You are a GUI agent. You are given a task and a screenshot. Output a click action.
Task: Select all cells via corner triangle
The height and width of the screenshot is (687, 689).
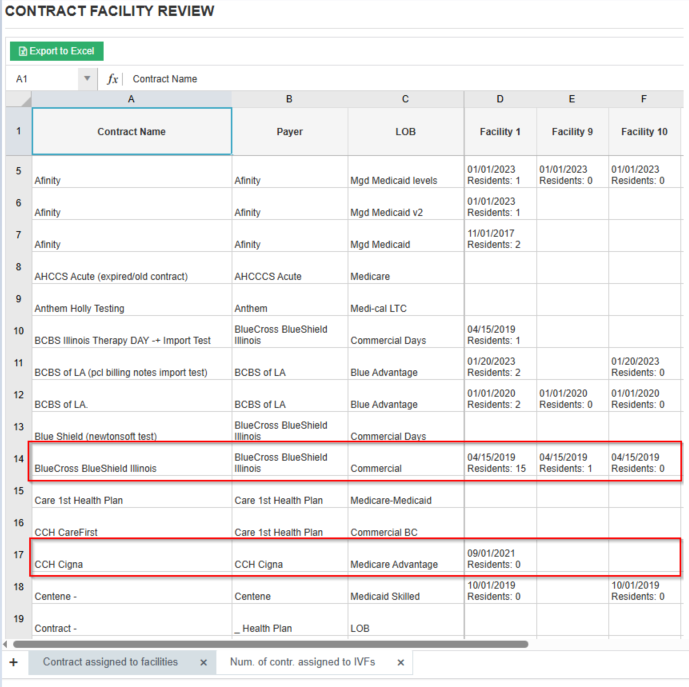(x=19, y=99)
